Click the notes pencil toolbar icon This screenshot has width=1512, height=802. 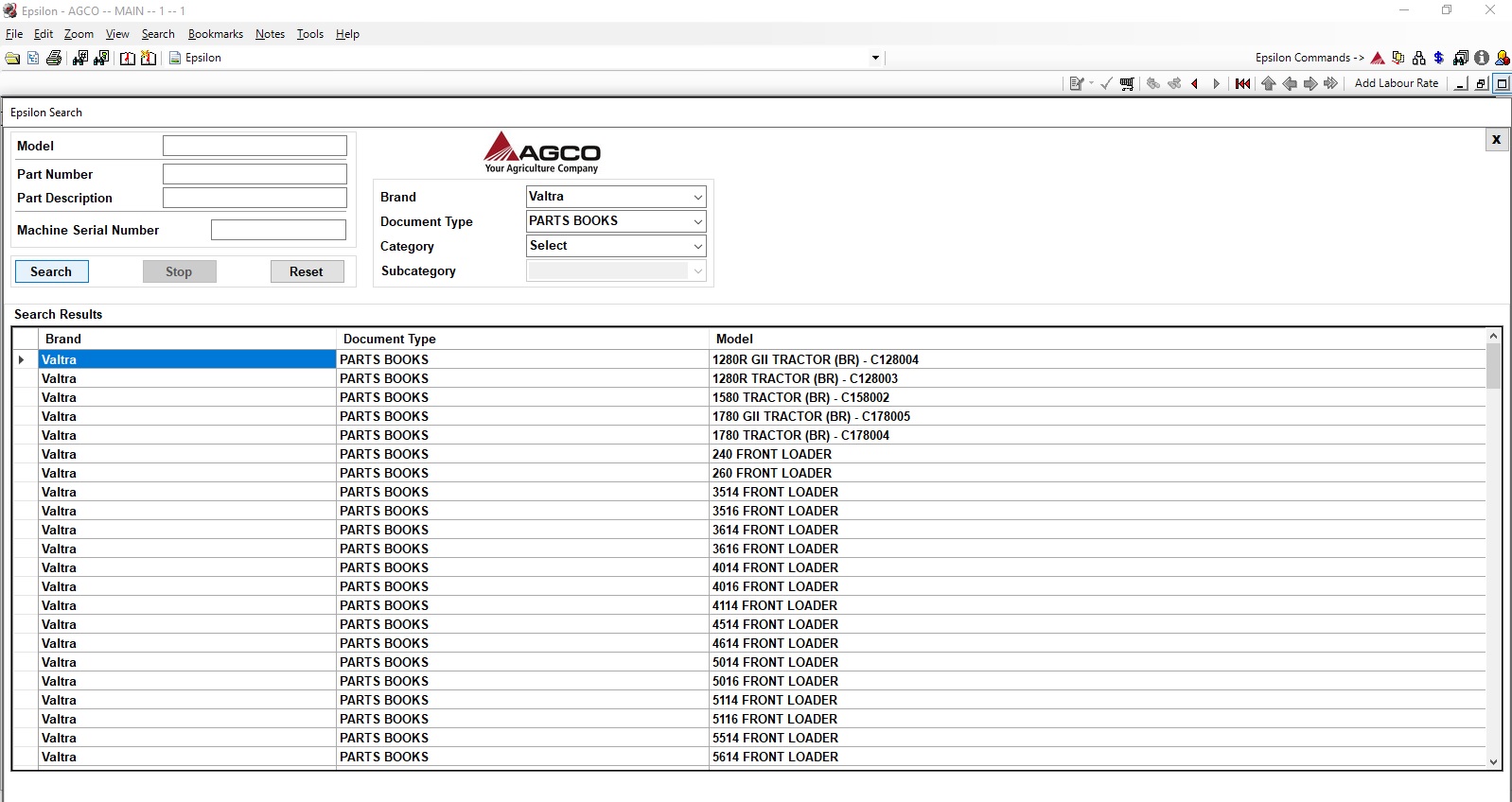[x=1076, y=83]
